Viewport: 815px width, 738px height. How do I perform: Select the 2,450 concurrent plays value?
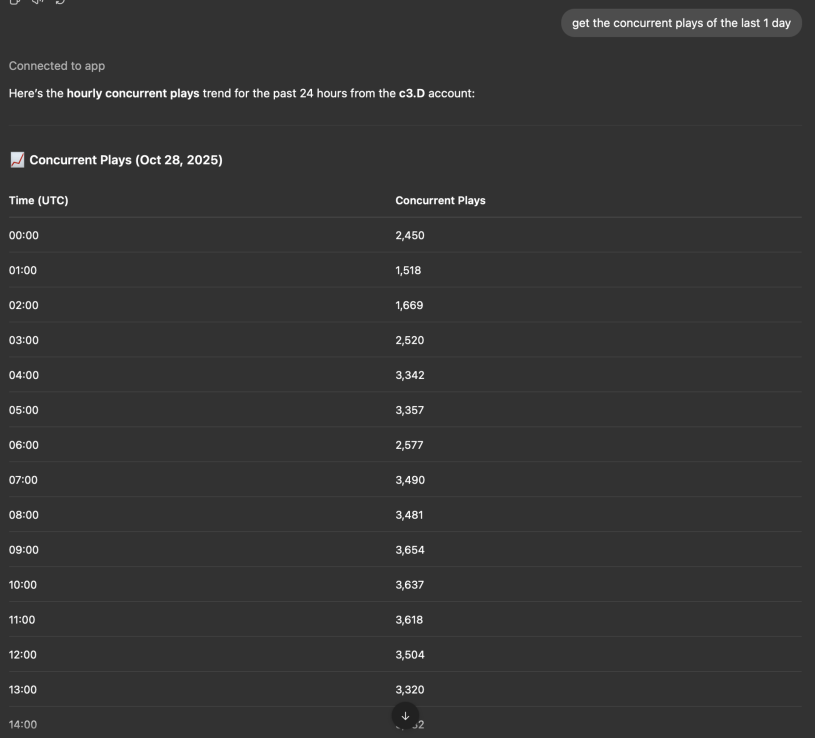(x=410, y=235)
